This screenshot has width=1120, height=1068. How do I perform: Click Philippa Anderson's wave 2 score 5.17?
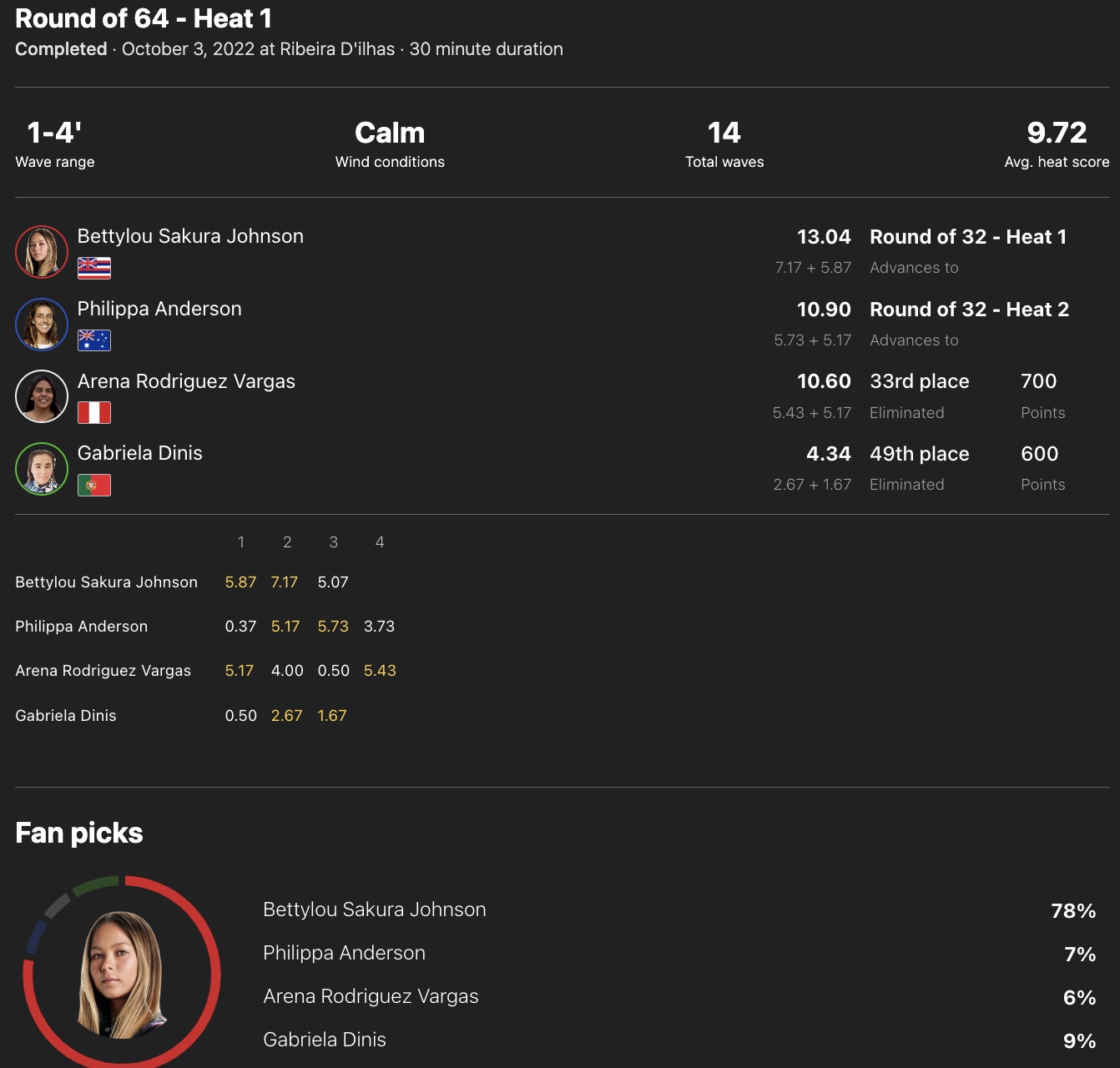tap(285, 627)
